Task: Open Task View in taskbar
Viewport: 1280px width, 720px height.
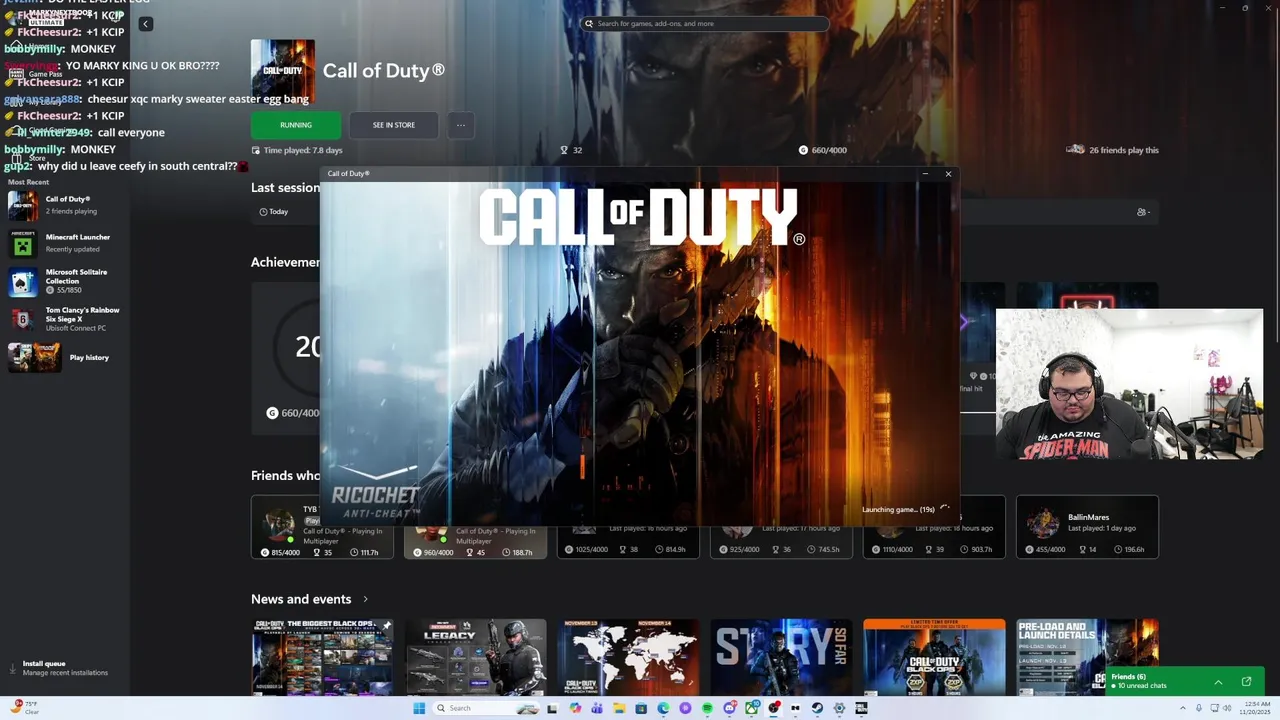Action: pyautogui.click(x=552, y=708)
